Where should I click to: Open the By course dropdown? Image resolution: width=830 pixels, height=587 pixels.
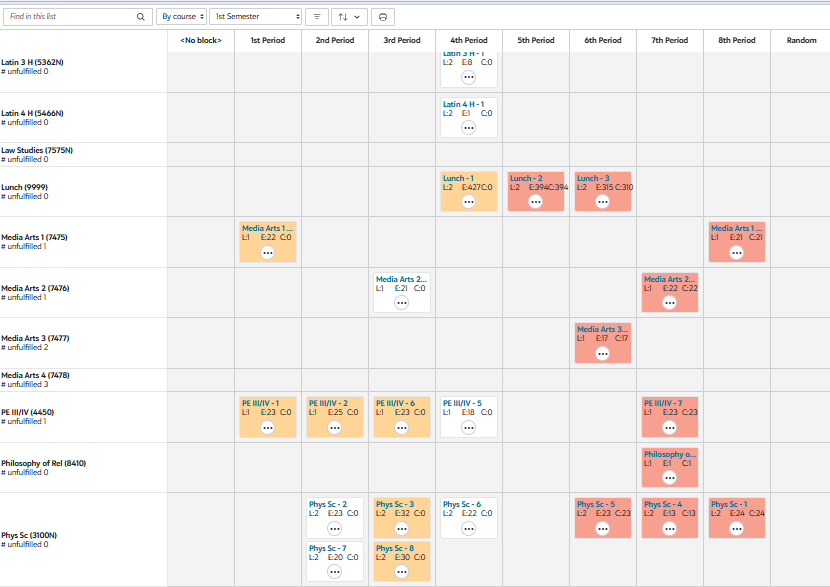coord(181,17)
